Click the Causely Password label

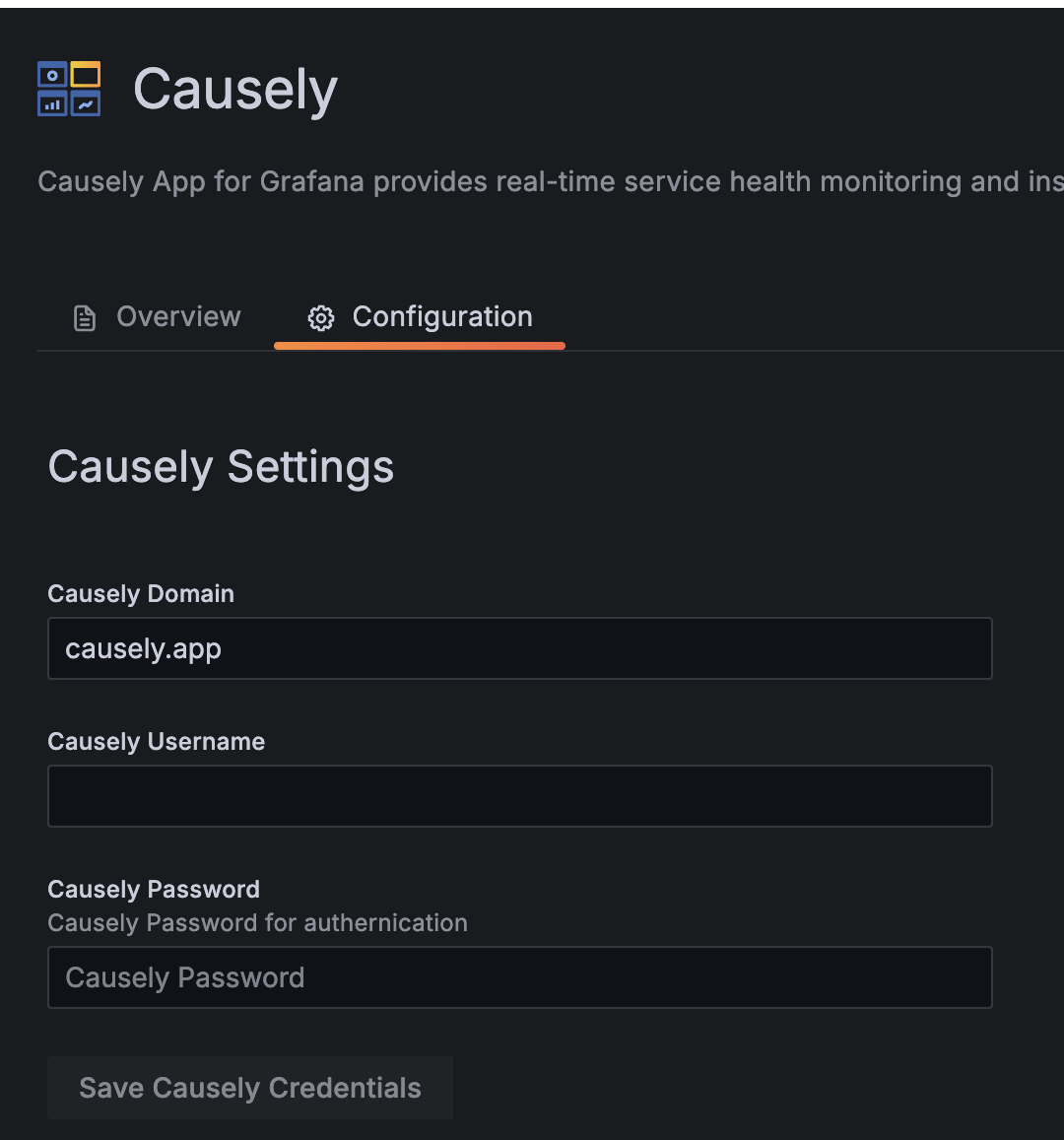(153, 889)
